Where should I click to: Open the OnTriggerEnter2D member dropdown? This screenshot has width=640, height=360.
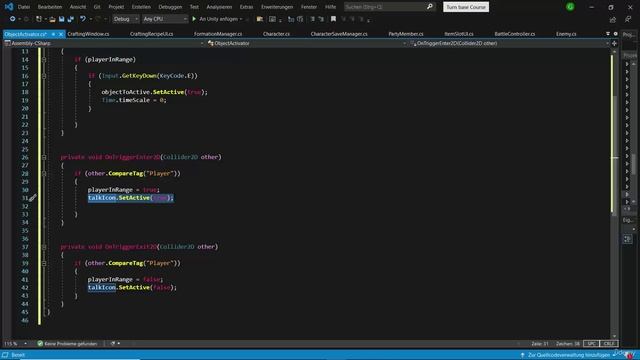tap(509, 43)
